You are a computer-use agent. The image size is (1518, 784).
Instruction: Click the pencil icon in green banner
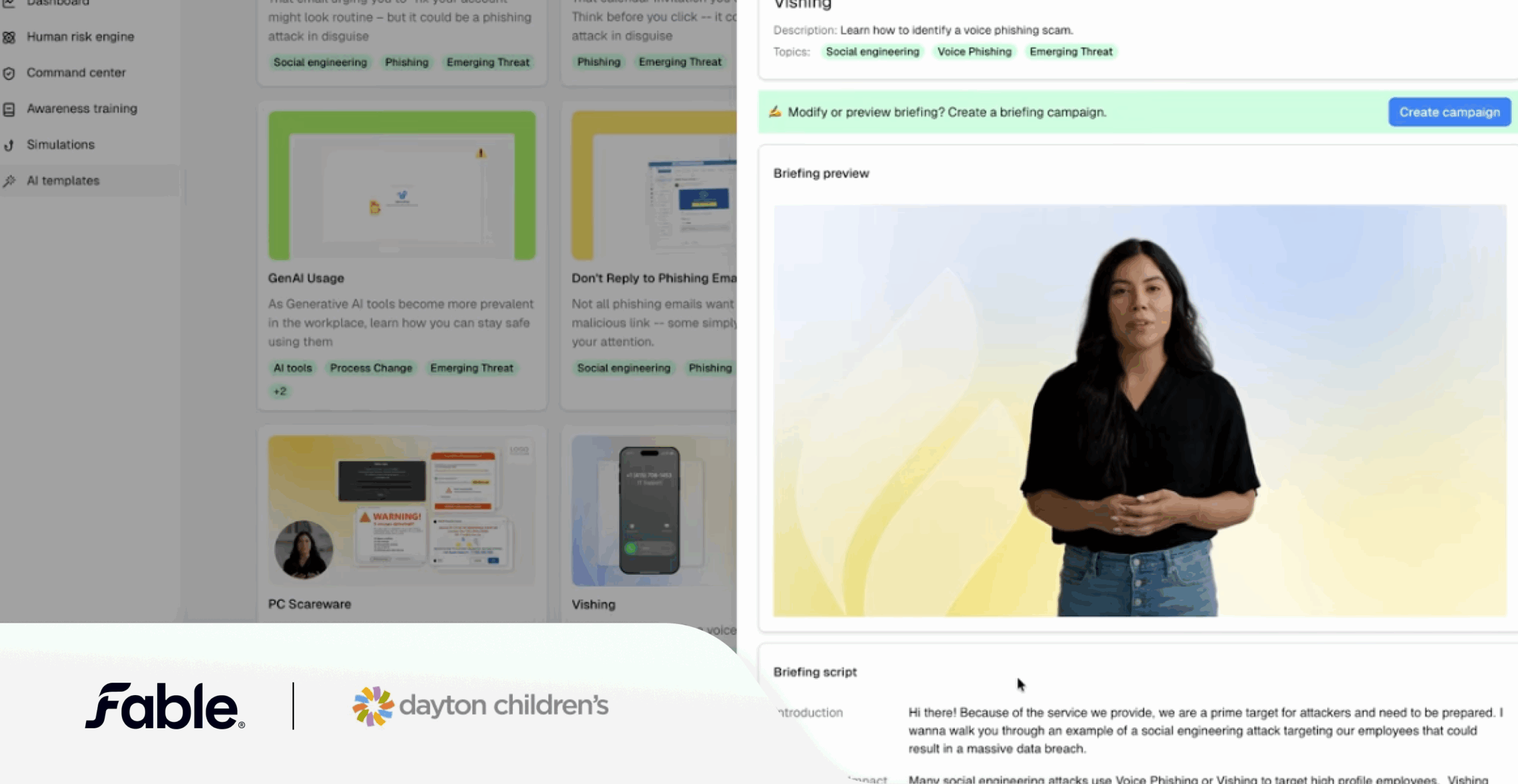pos(775,112)
